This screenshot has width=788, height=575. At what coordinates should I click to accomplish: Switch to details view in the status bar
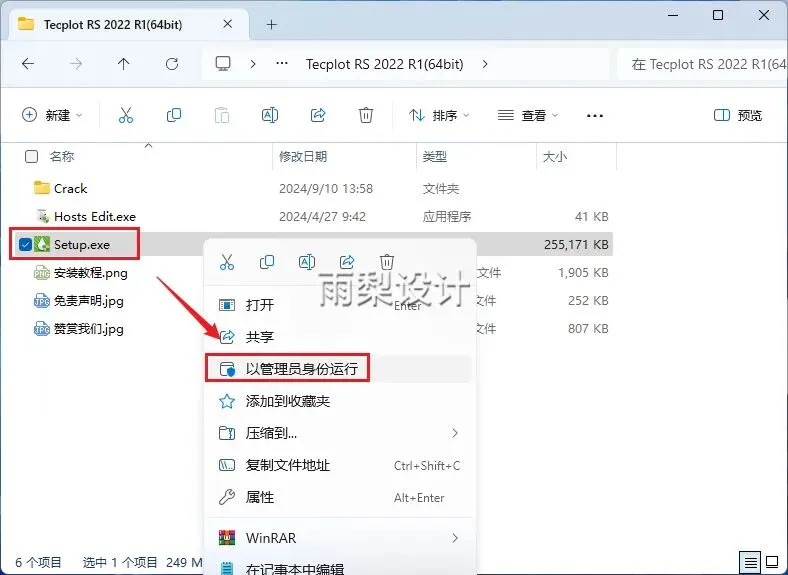click(750, 562)
